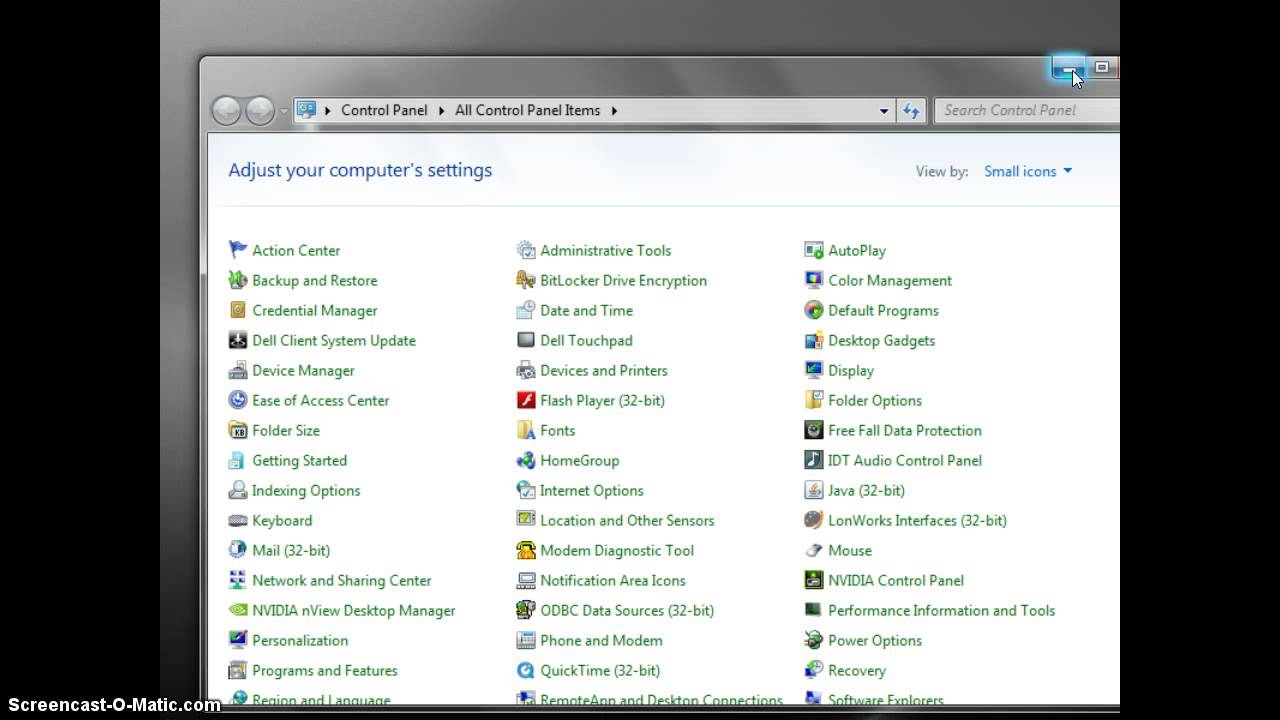Screen dimensions: 1280x720
Task: Open the Performance Information and Tools link
Action: coord(942,610)
